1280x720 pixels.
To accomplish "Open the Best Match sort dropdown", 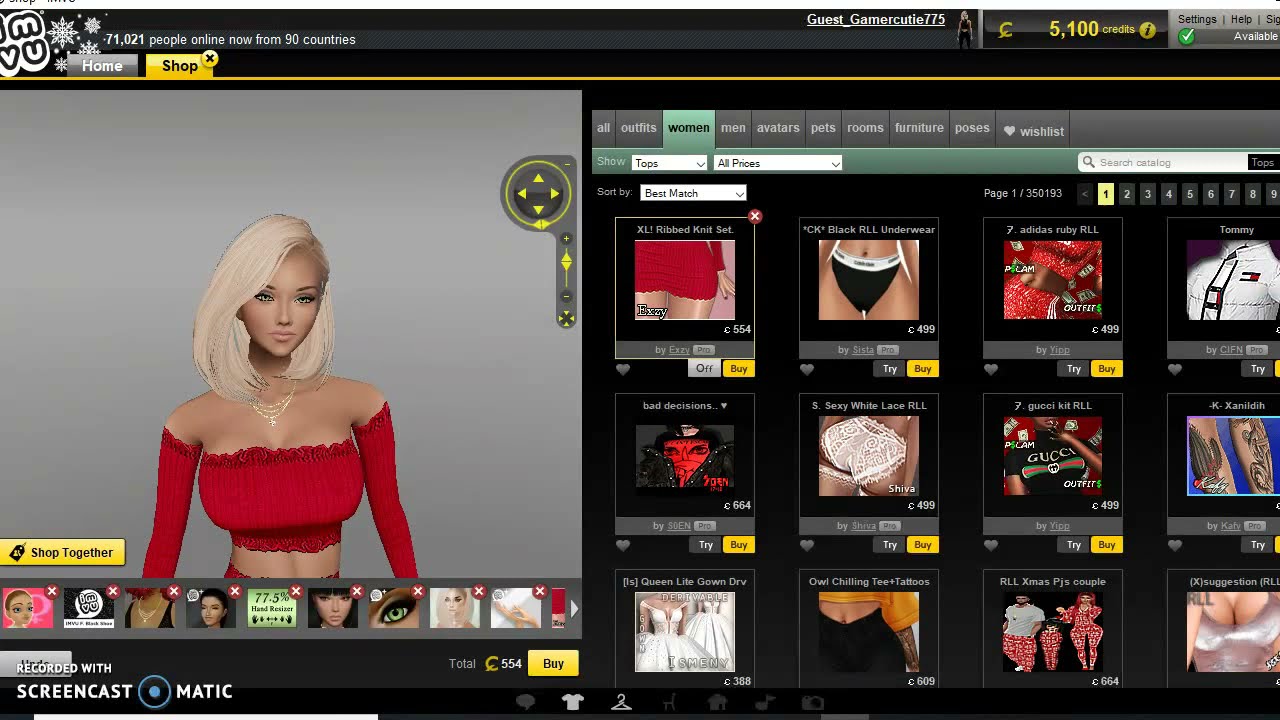I will [693, 193].
